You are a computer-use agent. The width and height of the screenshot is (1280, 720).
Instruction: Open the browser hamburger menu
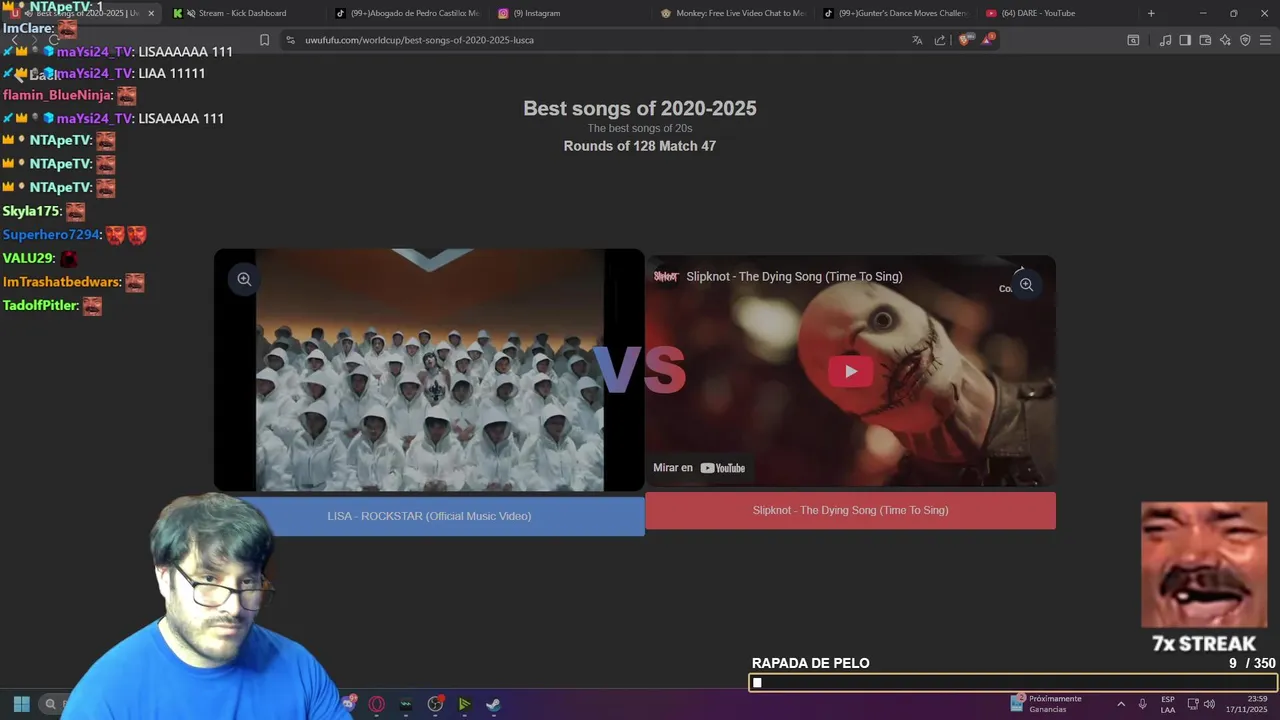[1266, 40]
